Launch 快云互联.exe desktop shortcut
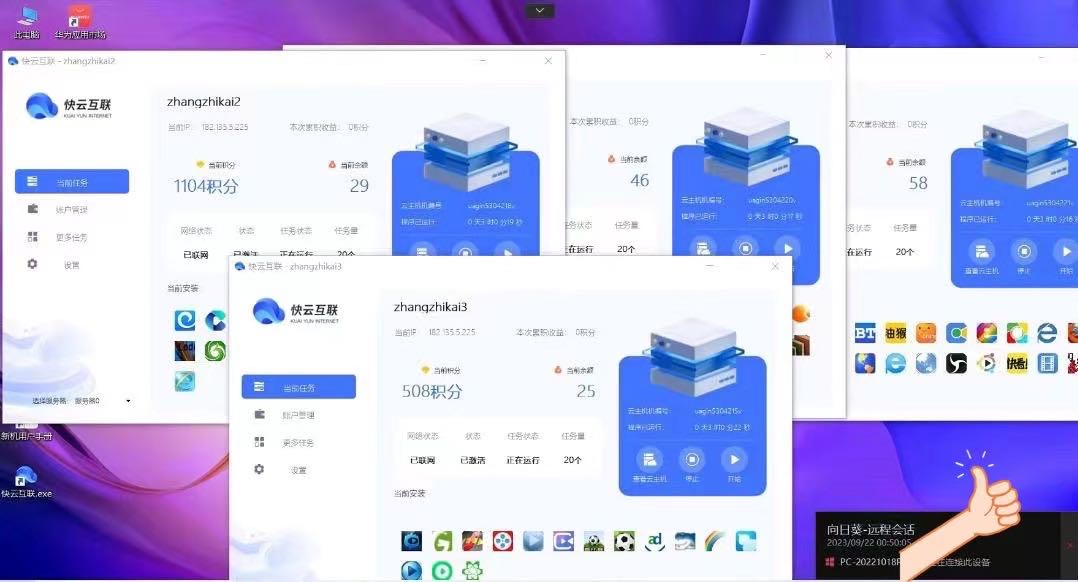The height and width of the screenshot is (582, 1078). coord(26,482)
